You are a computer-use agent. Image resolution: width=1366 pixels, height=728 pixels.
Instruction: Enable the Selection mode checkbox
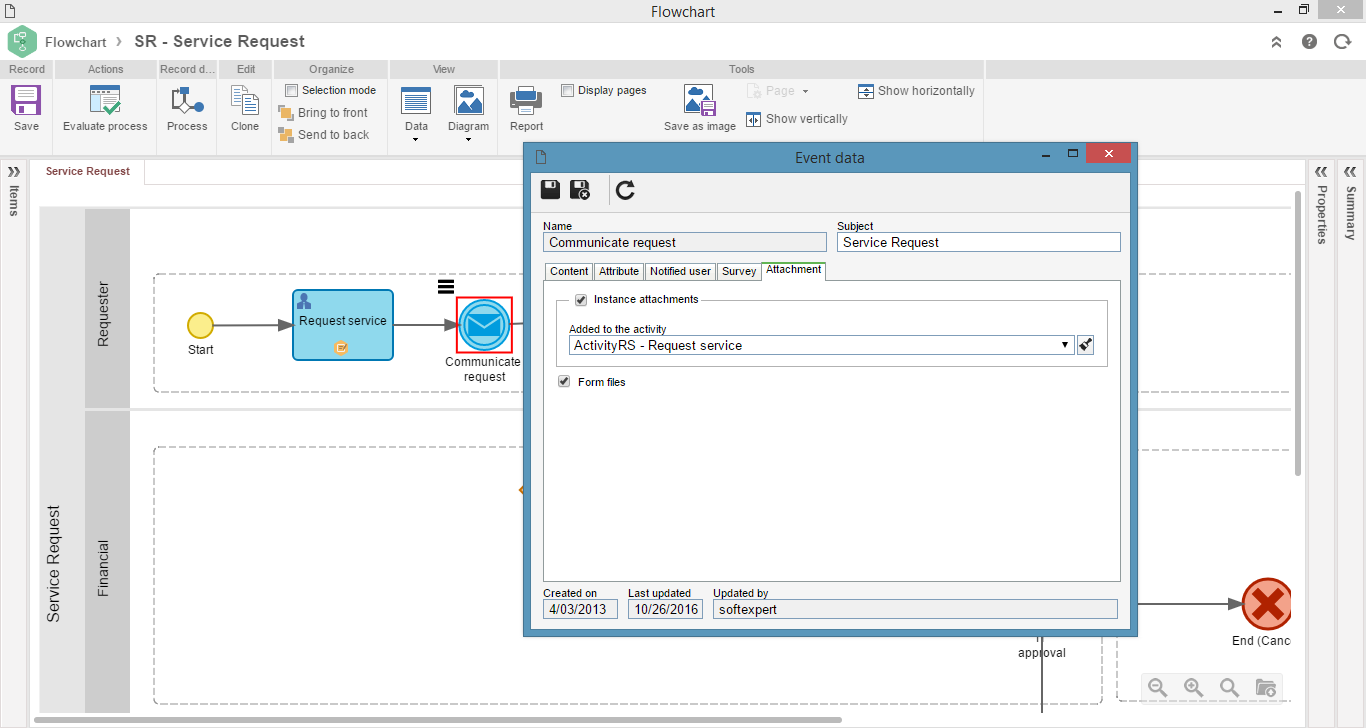(x=292, y=90)
